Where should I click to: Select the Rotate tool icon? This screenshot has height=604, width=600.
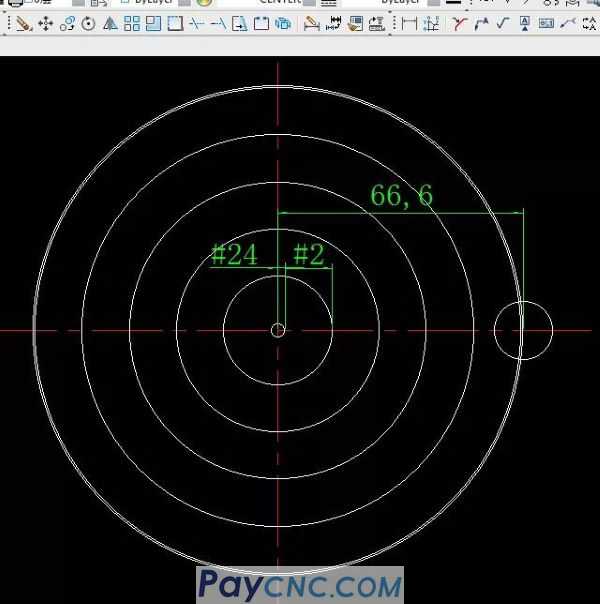(x=88, y=23)
